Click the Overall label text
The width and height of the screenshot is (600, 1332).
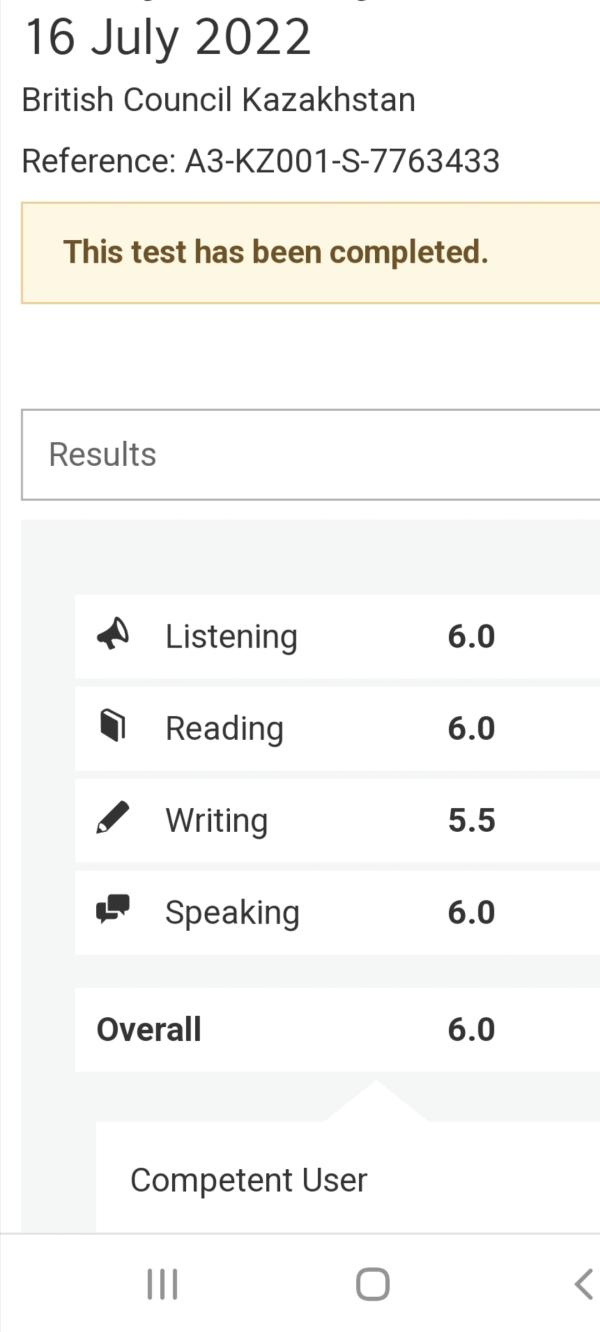148,1029
